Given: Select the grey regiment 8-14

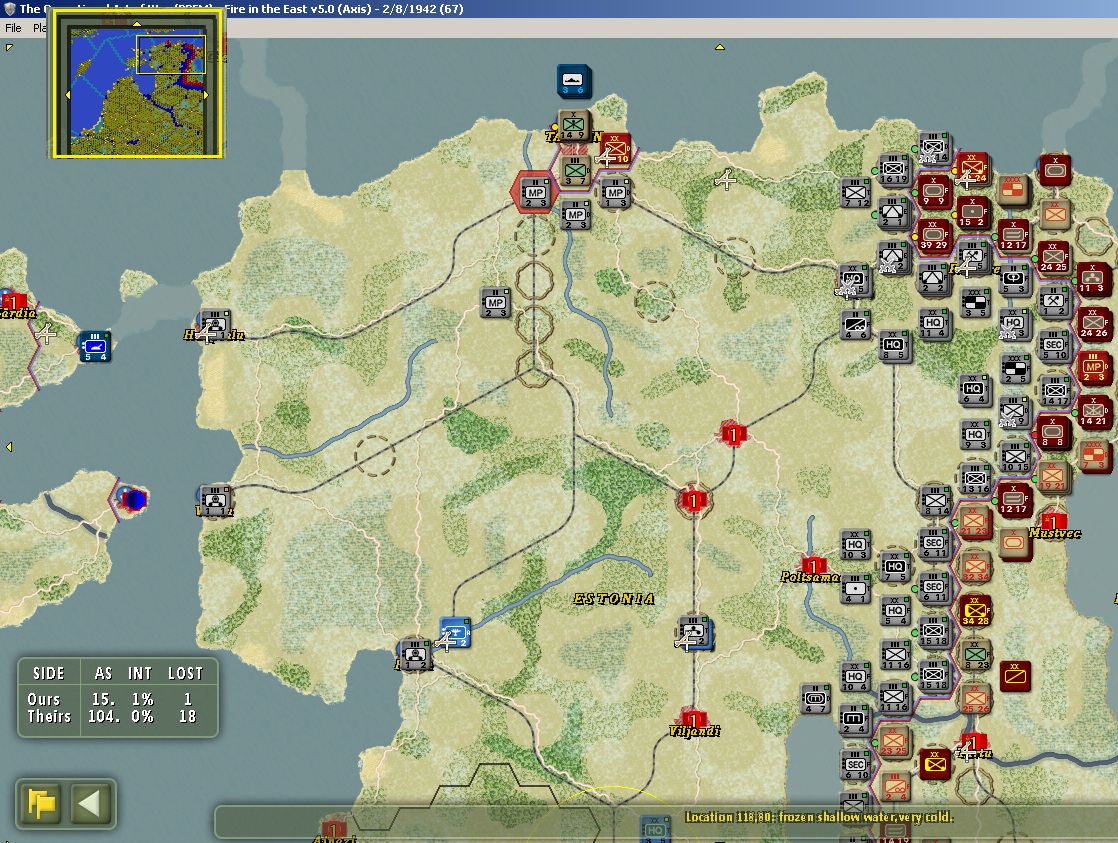Looking at the screenshot, I should click(935, 501).
